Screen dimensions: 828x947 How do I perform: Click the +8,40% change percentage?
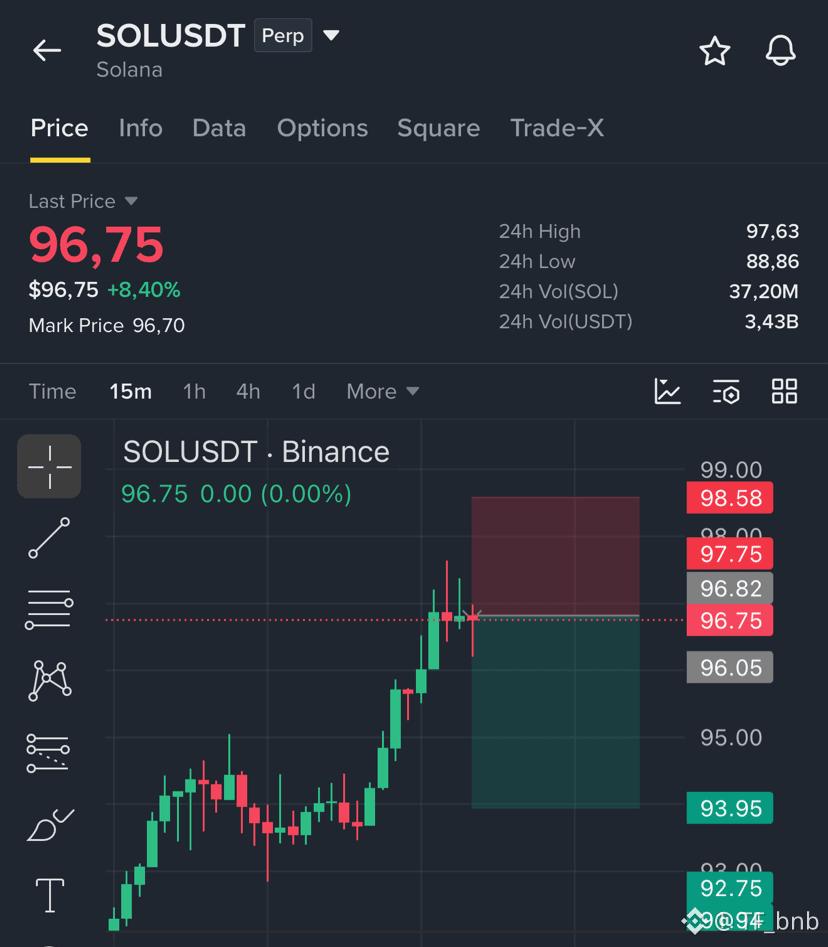(x=144, y=290)
